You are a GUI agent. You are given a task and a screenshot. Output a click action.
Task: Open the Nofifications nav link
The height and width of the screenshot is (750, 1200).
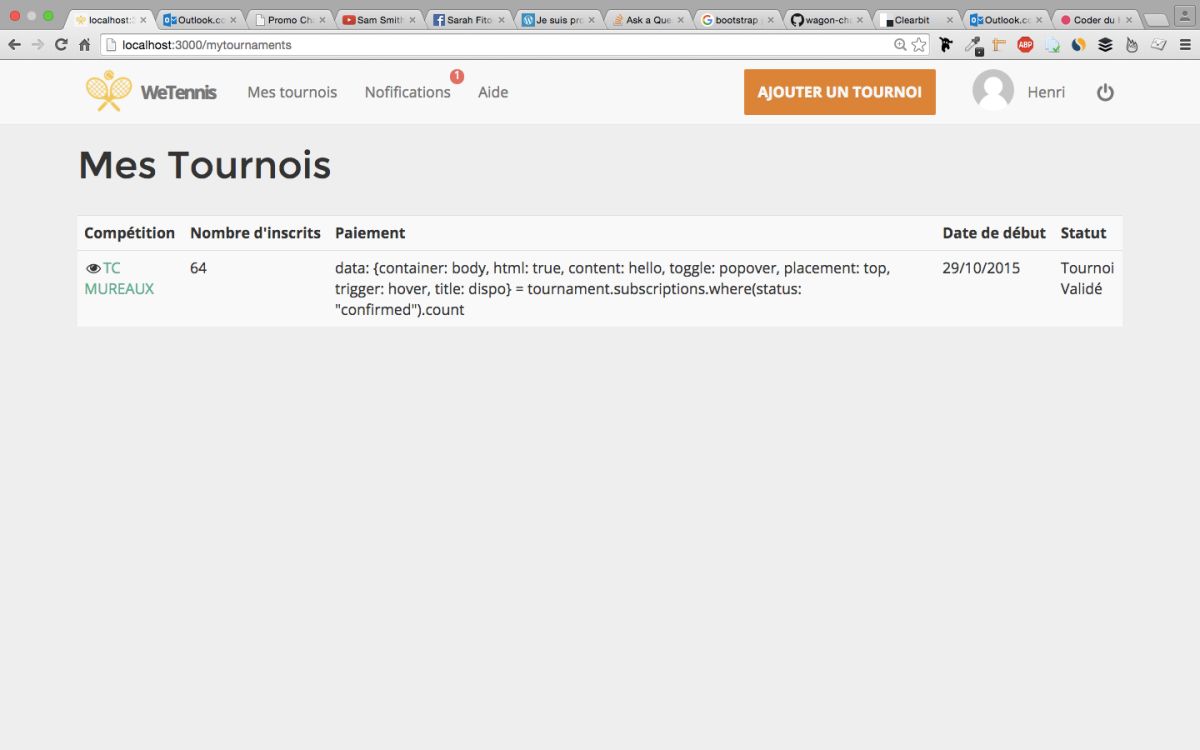407,92
